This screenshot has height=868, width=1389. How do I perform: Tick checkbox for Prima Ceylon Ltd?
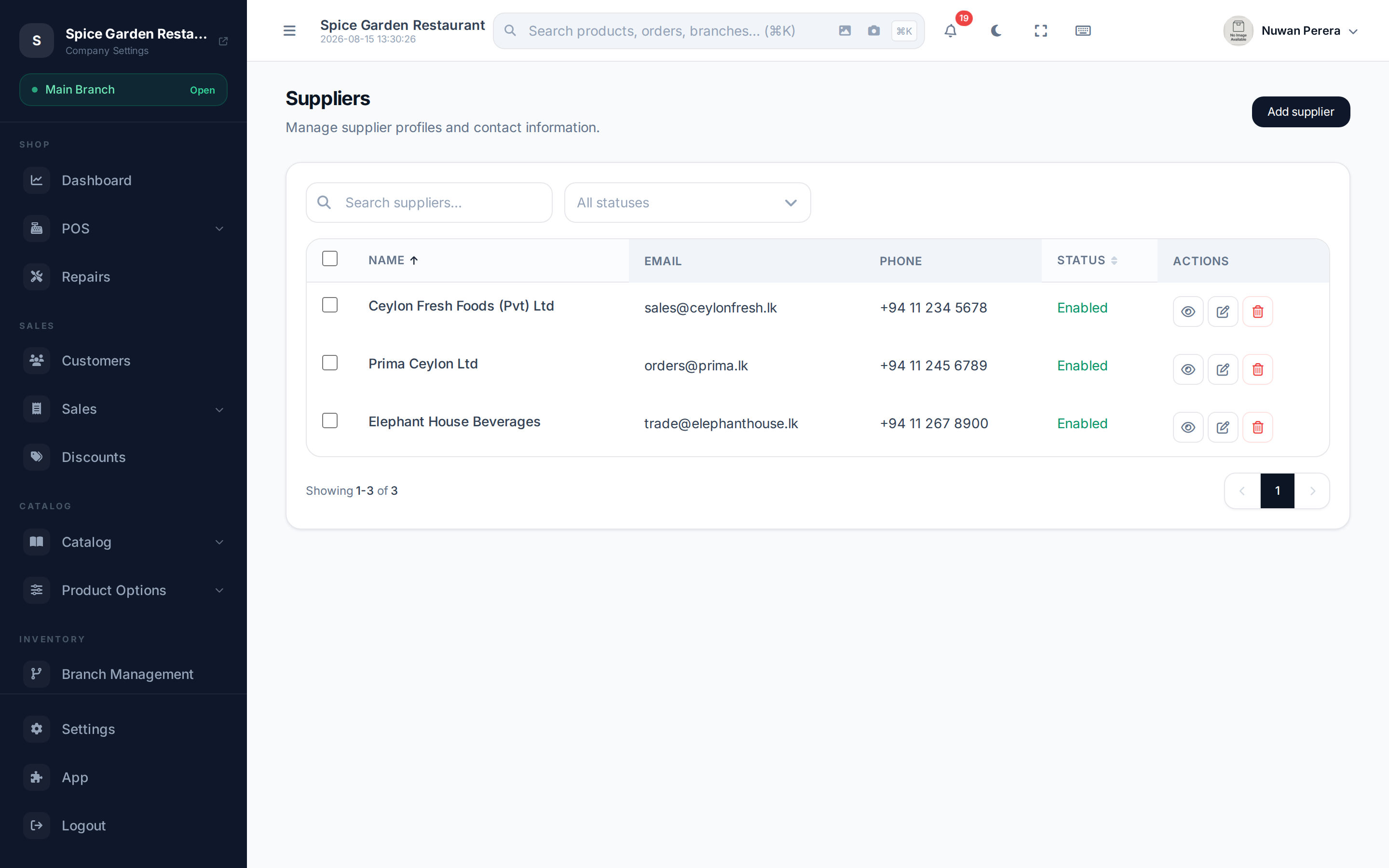coord(330,363)
